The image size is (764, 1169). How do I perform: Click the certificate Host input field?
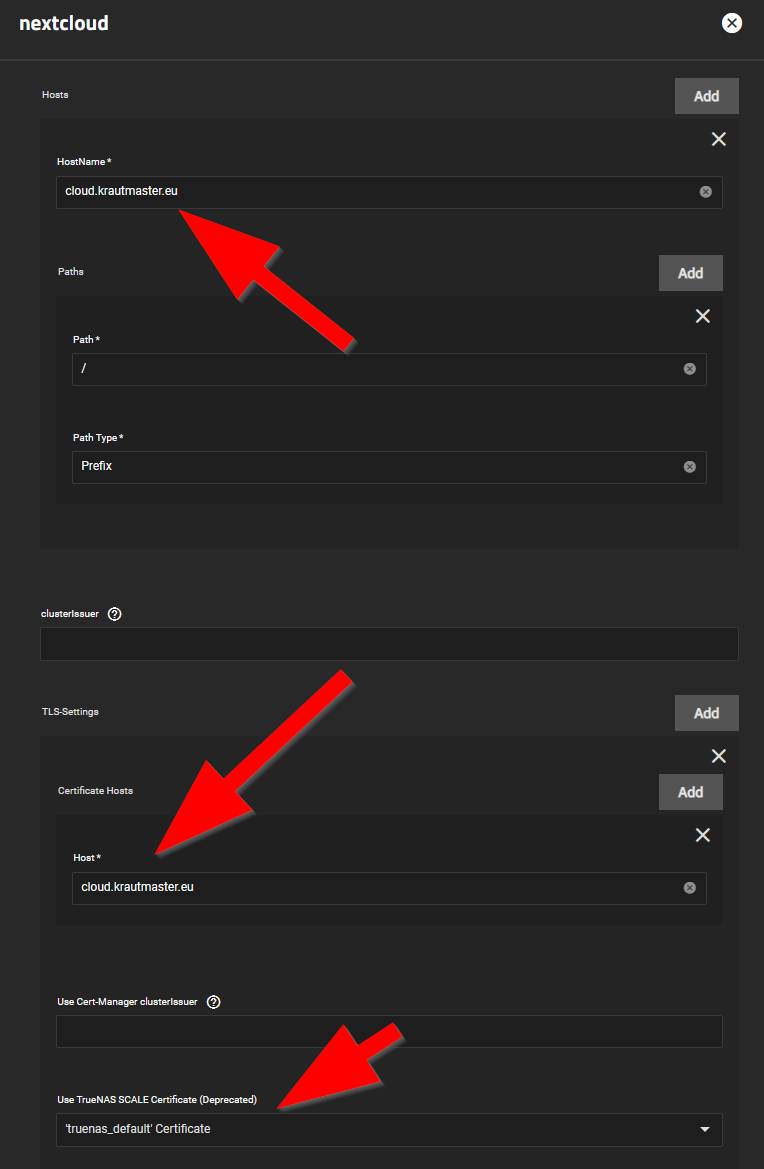[389, 888]
